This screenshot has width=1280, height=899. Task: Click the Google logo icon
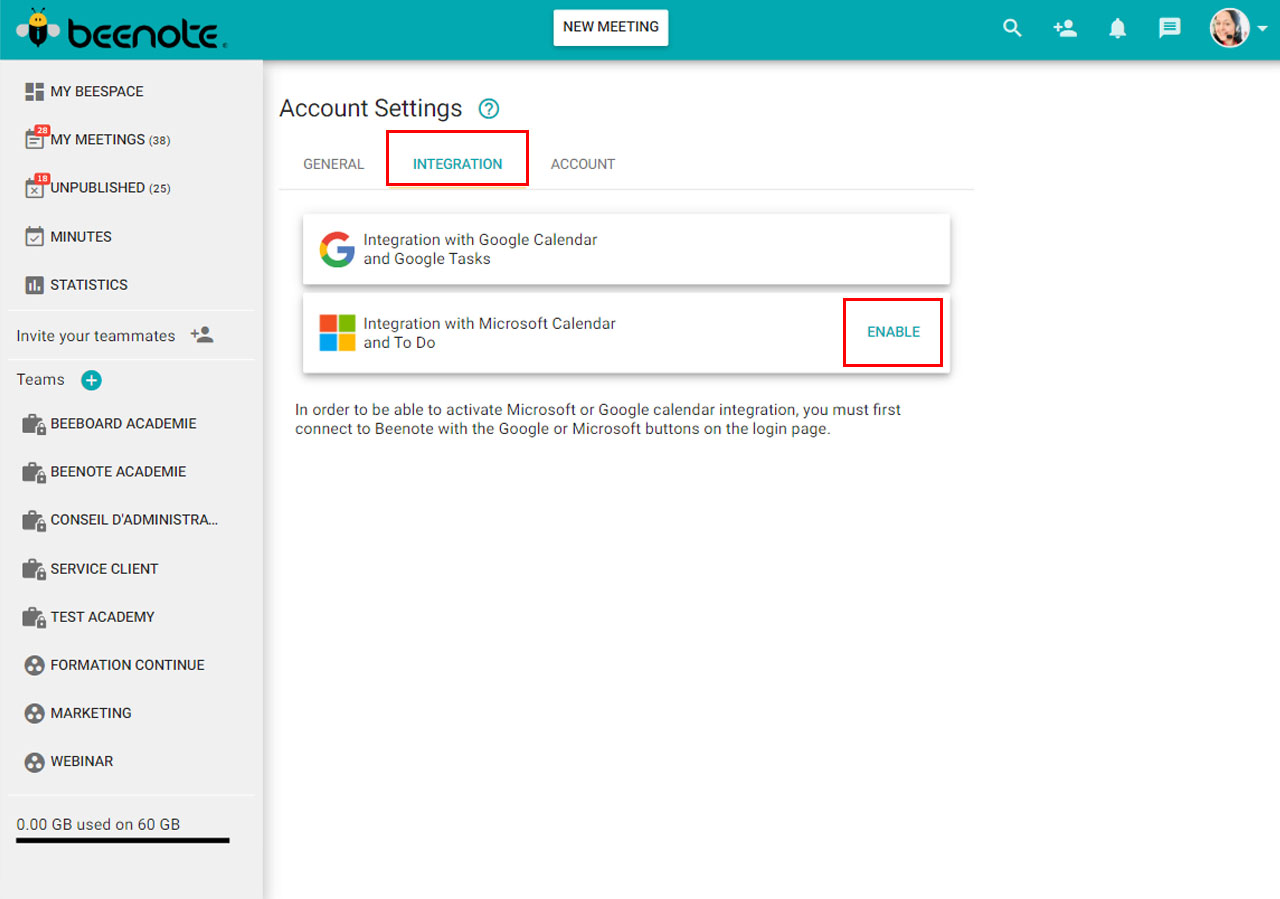pyautogui.click(x=337, y=249)
